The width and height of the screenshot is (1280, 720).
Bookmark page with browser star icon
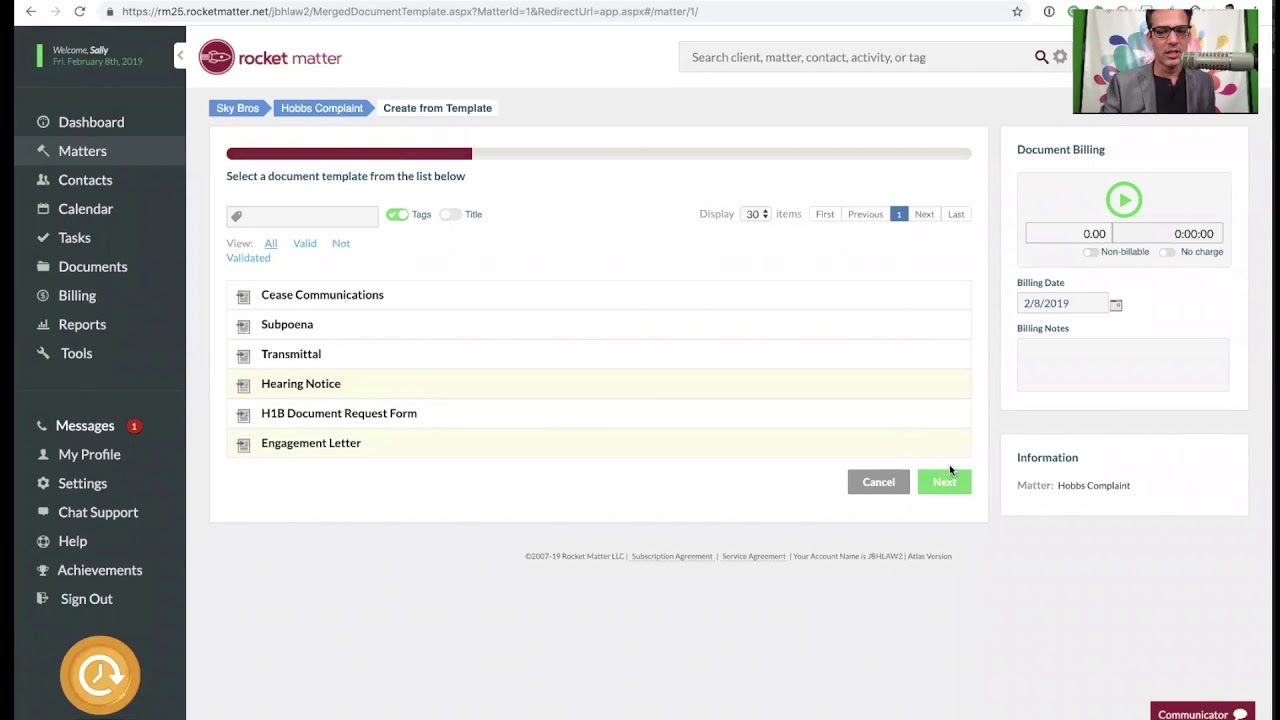(x=1017, y=11)
